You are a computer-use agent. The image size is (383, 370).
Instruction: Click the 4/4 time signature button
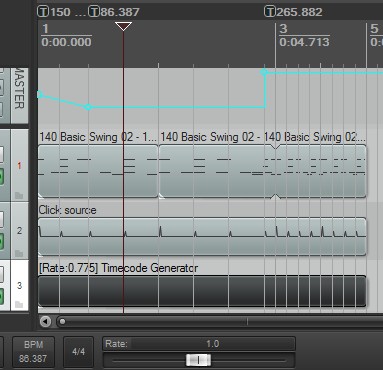tap(78, 352)
